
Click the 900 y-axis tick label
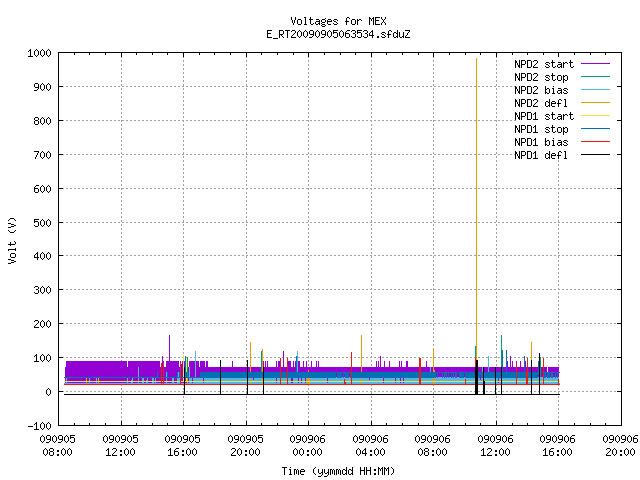pos(42,87)
